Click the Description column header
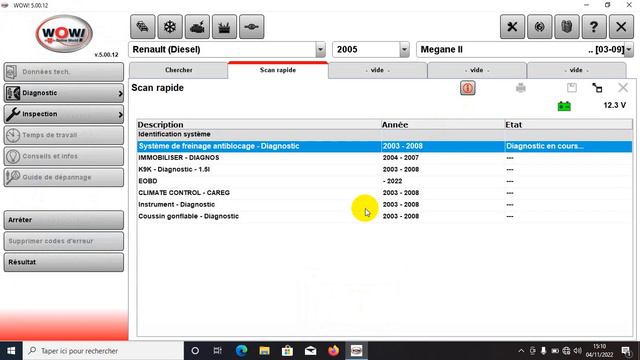The height and width of the screenshot is (360, 640). (x=259, y=124)
